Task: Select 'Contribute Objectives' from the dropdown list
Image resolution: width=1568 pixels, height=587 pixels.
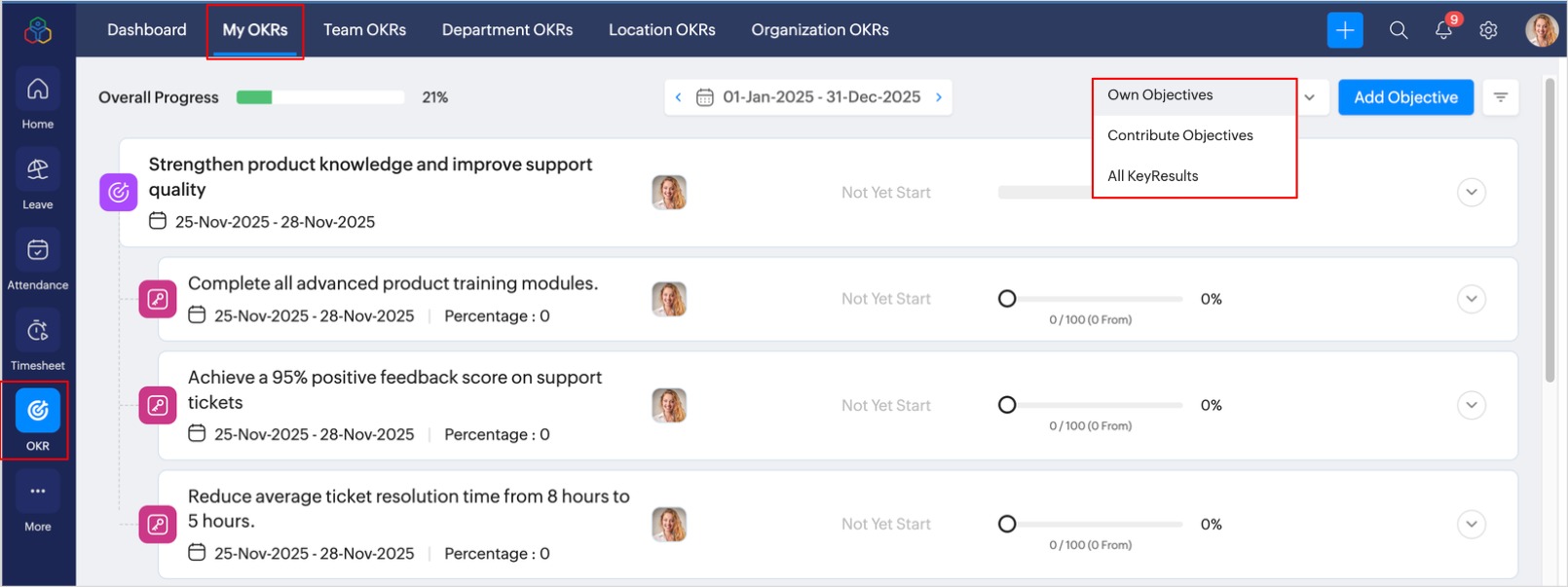Action: pos(1179,135)
